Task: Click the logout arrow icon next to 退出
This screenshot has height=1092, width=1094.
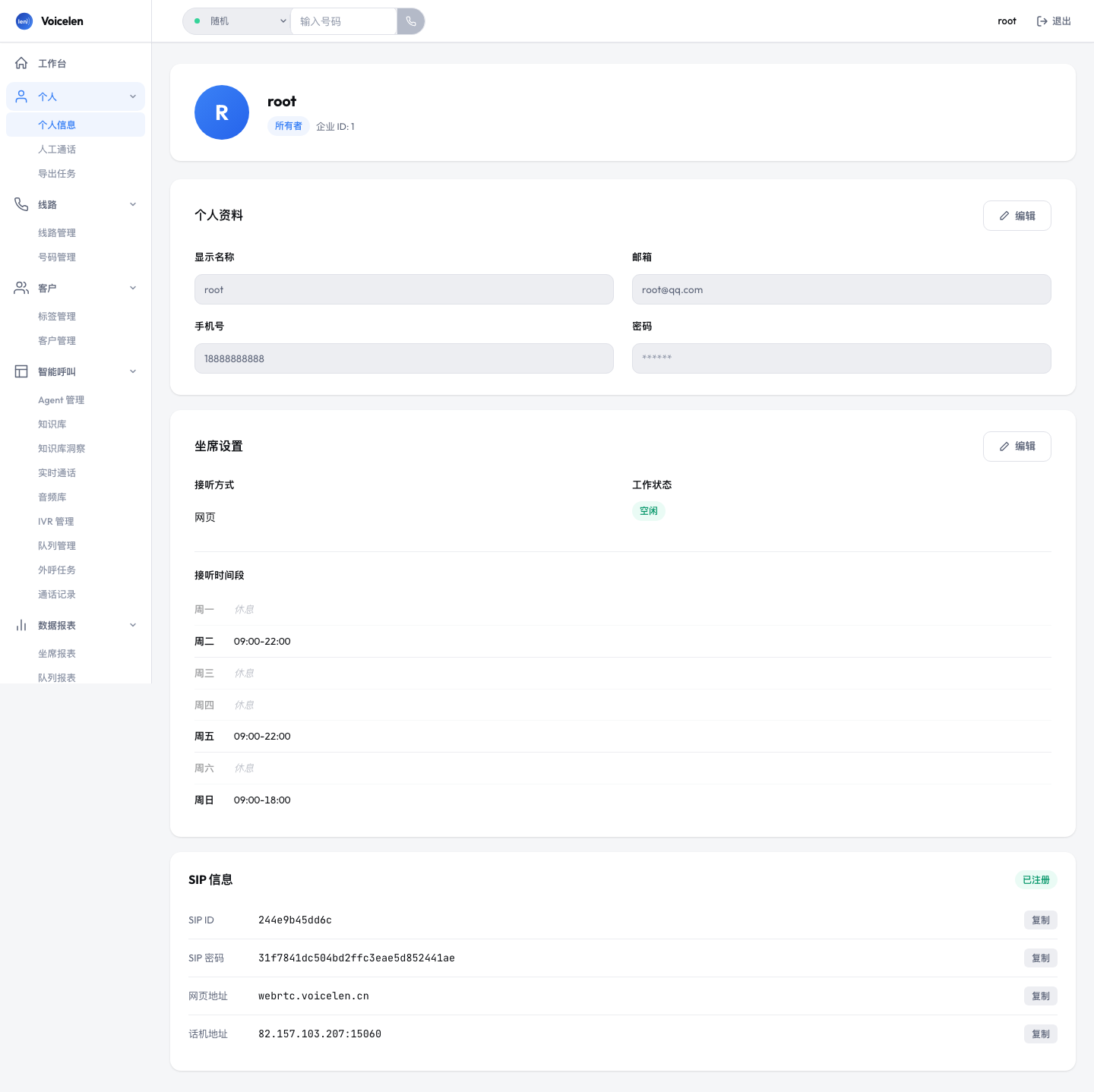Action: [1042, 21]
